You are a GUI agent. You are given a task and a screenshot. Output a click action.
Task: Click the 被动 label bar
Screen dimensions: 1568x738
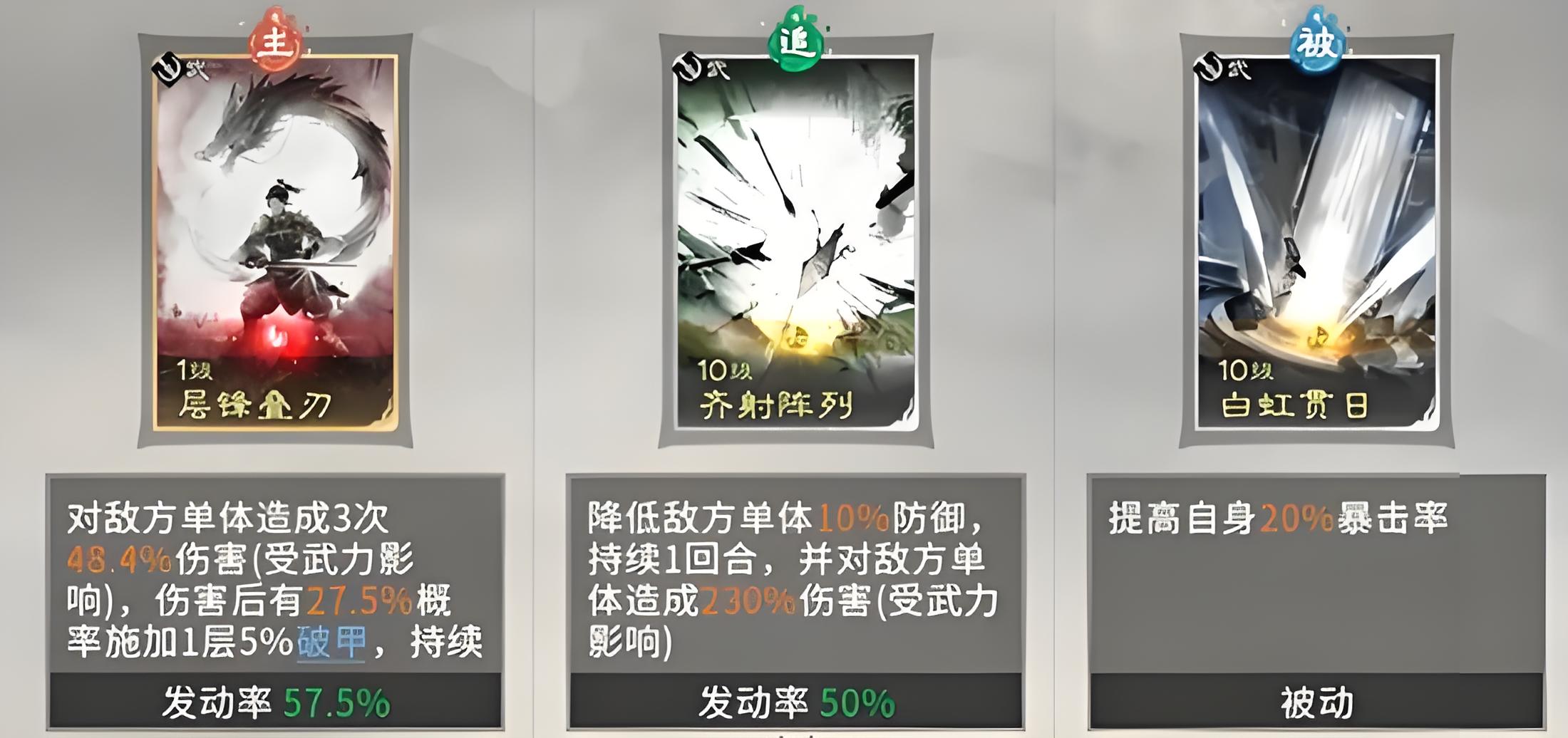[x=1316, y=702]
